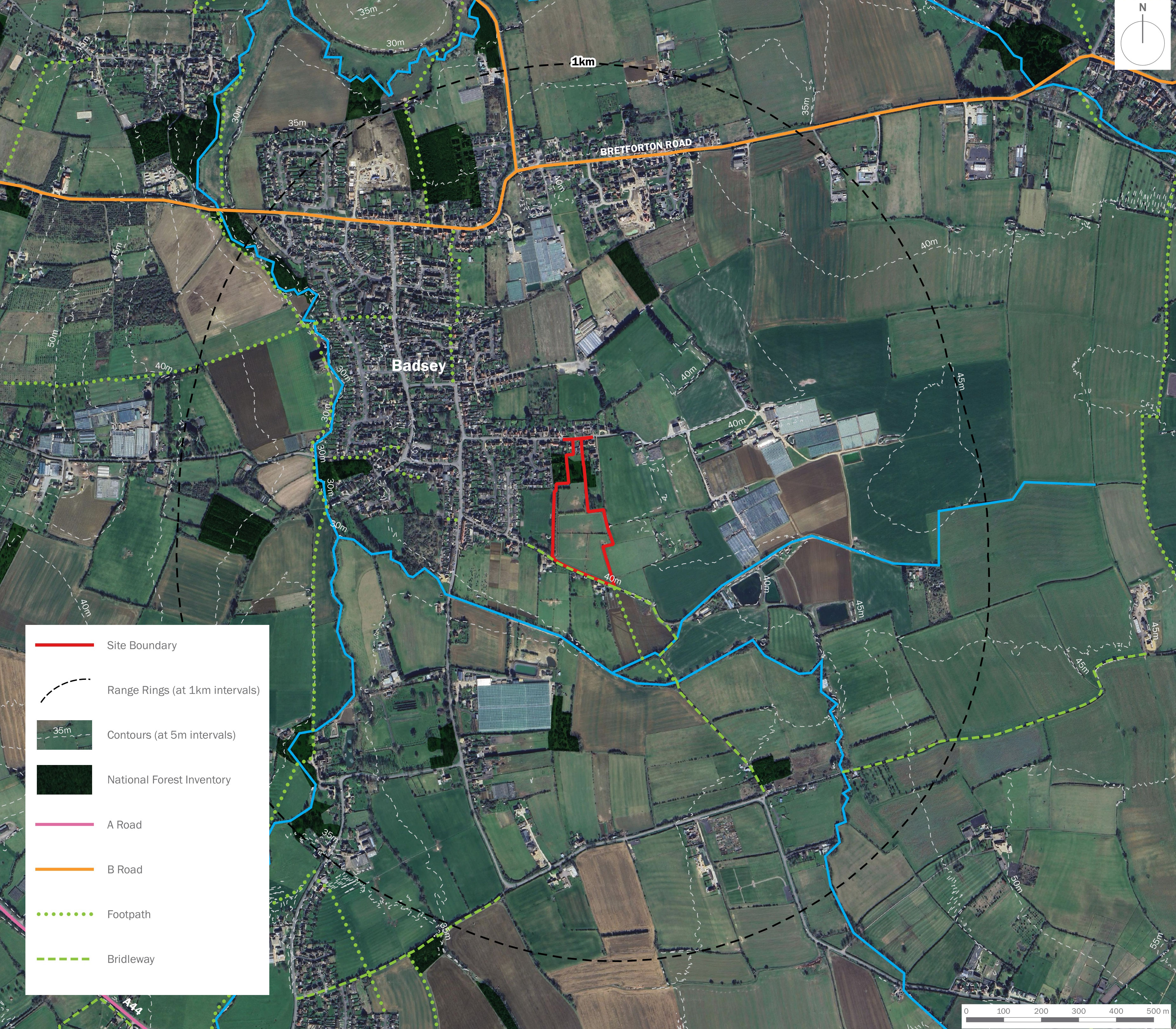Click the Contours at 5m intervals text
Image resolution: width=1176 pixels, height=1029 pixels.
[x=171, y=735]
